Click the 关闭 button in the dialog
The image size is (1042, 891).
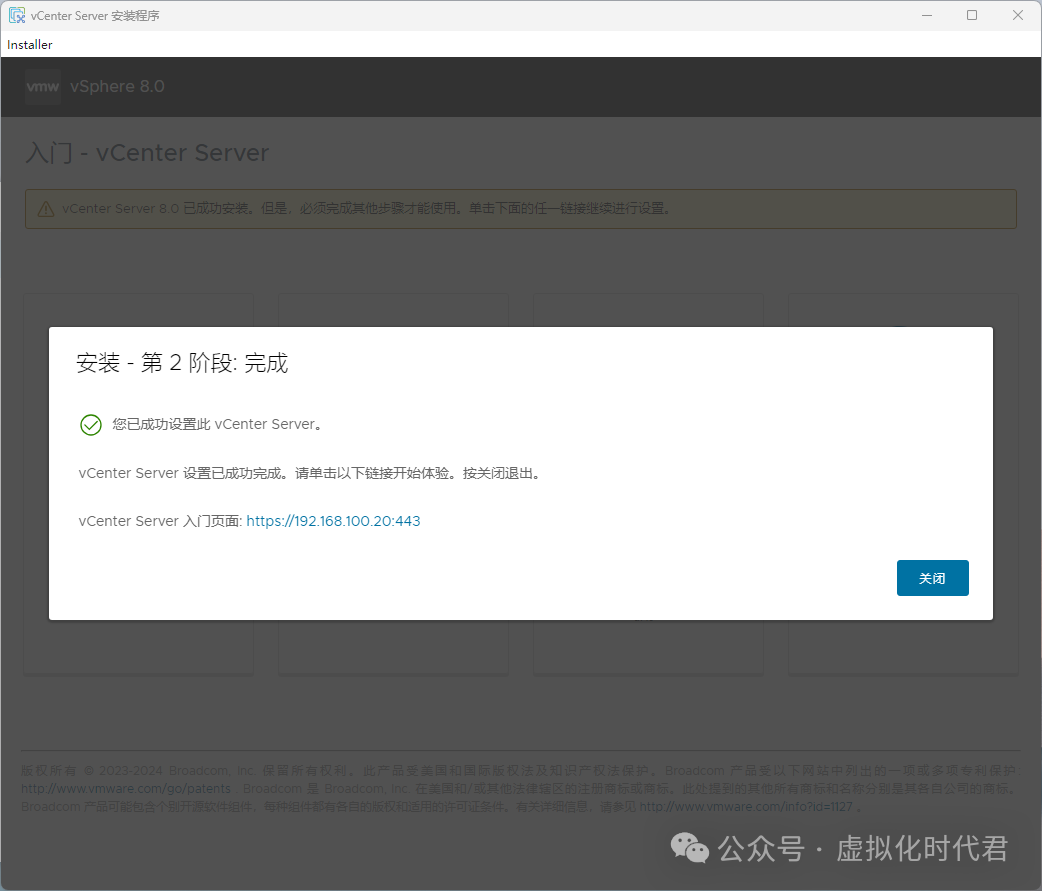point(932,578)
